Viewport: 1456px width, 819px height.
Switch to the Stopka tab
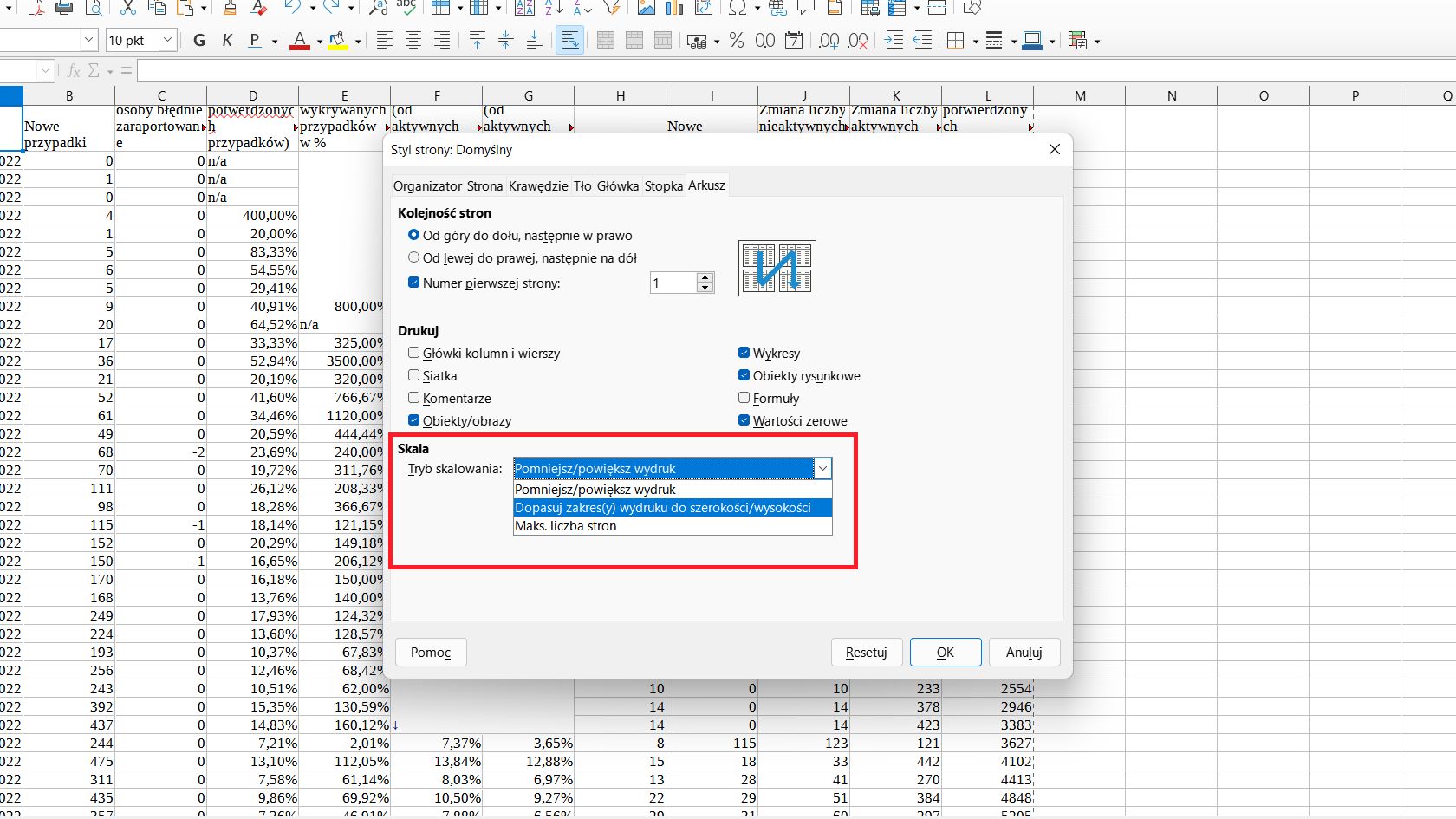(x=663, y=186)
